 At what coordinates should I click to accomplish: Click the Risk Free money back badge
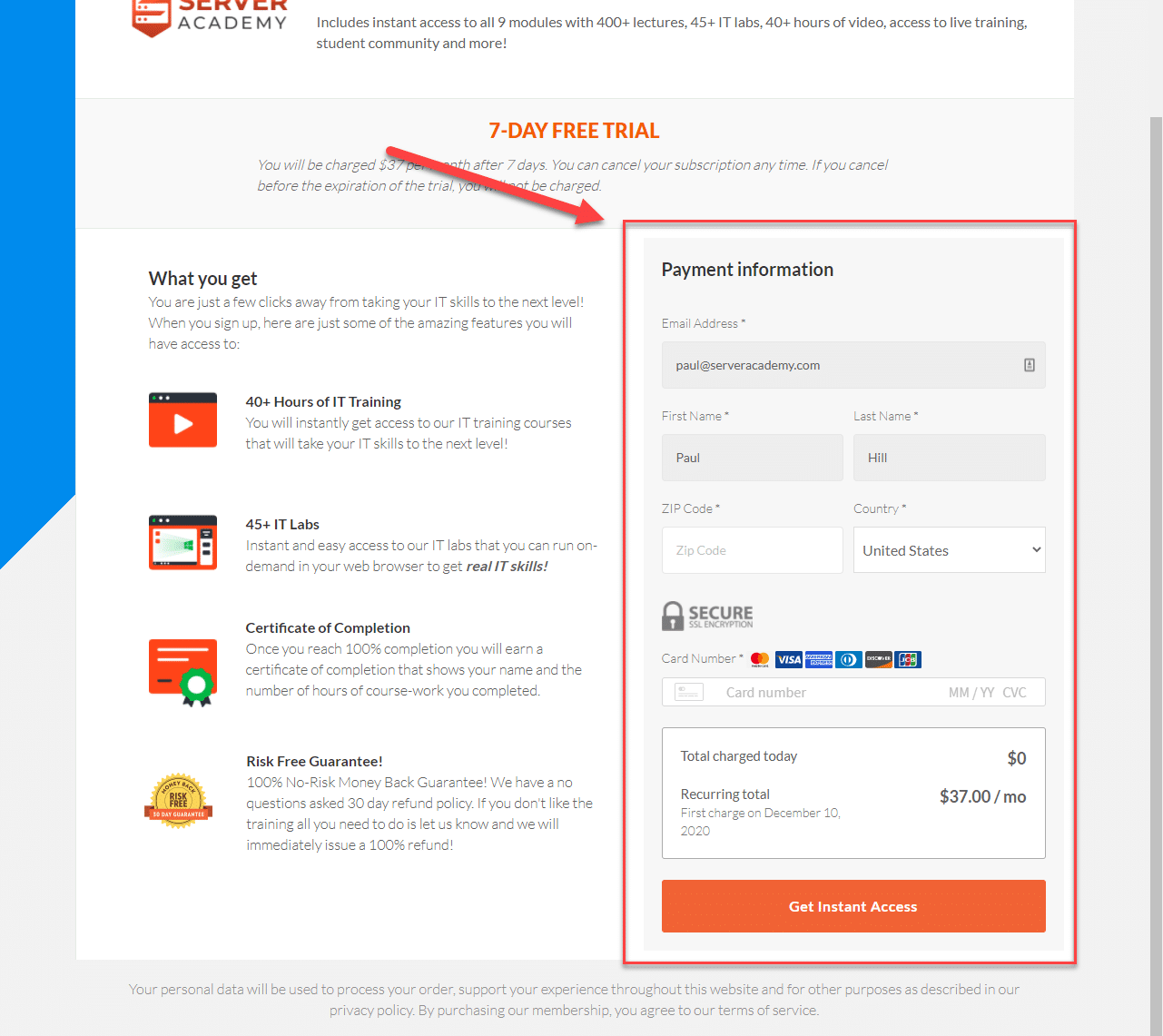pyautogui.click(x=178, y=801)
